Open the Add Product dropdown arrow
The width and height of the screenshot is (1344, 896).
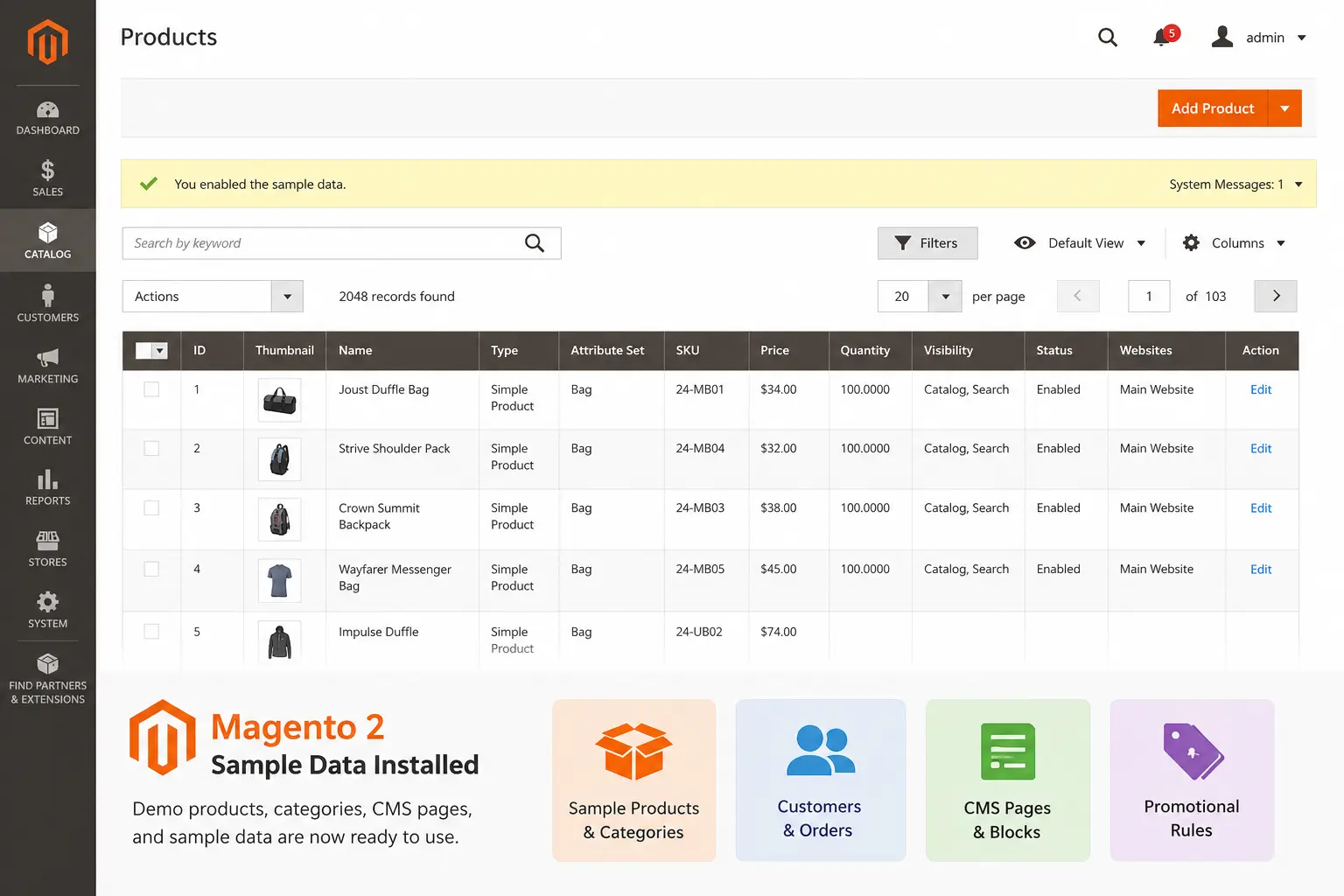tap(1284, 108)
